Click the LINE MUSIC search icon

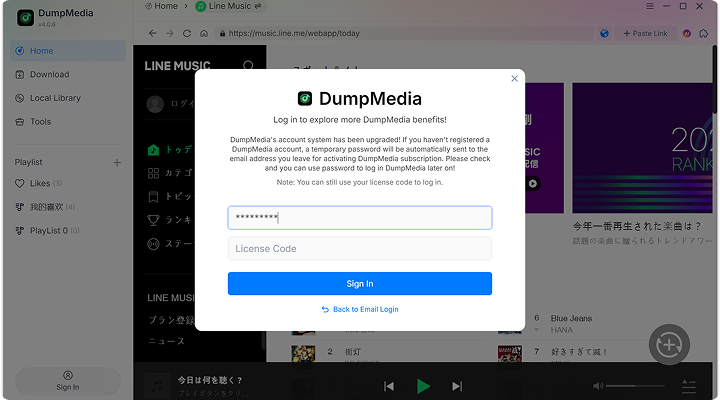coord(248,65)
